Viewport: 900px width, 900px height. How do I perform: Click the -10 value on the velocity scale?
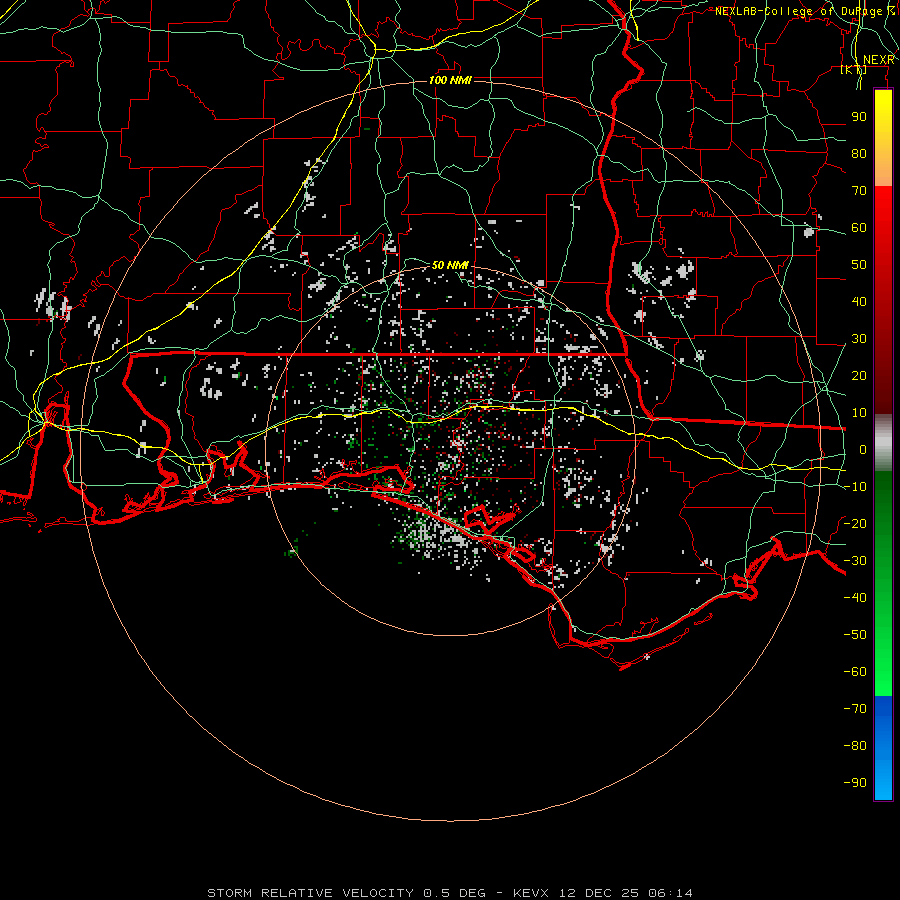(x=855, y=487)
